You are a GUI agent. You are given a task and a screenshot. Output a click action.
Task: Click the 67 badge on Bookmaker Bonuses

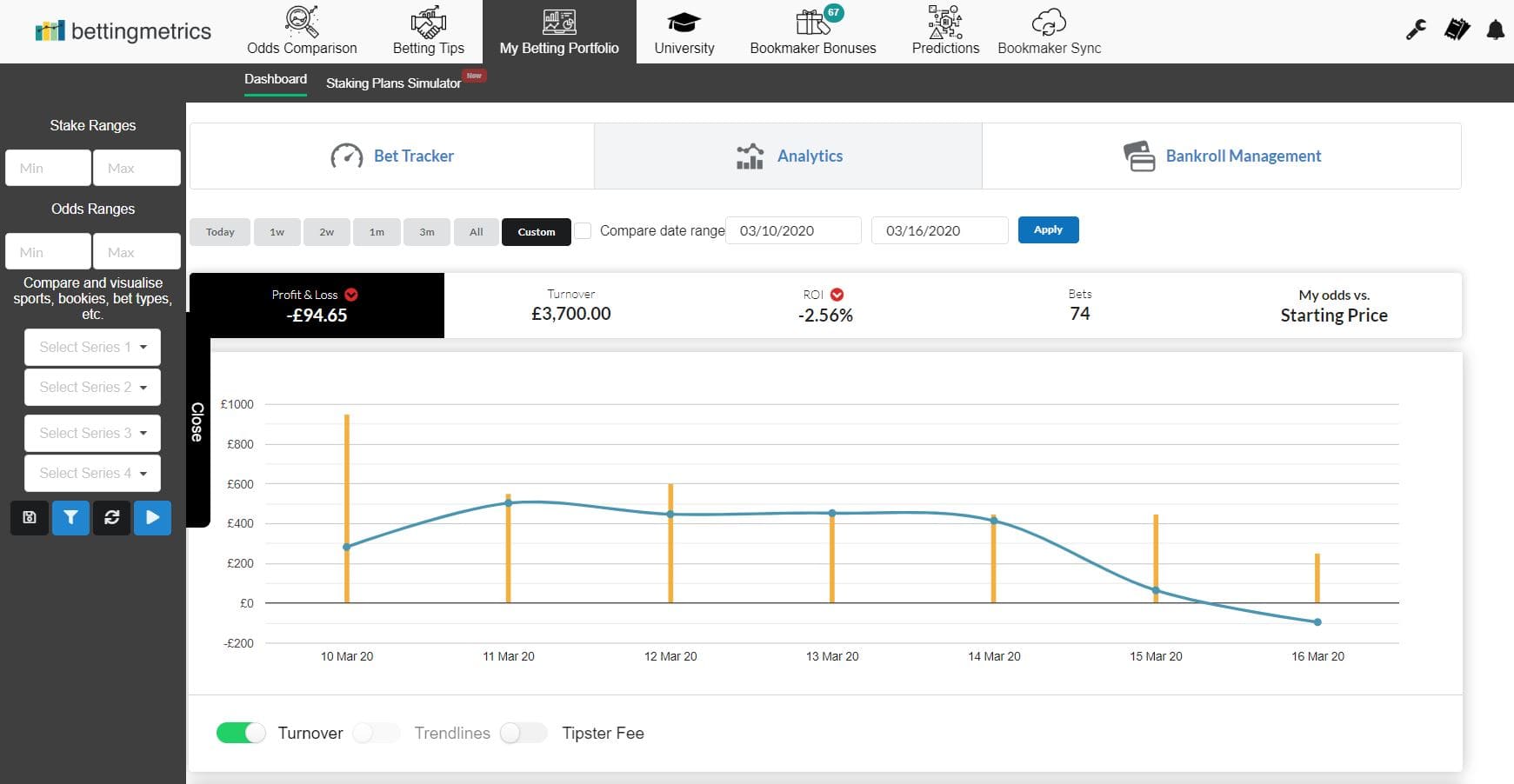pyautogui.click(x=833, y=12)
